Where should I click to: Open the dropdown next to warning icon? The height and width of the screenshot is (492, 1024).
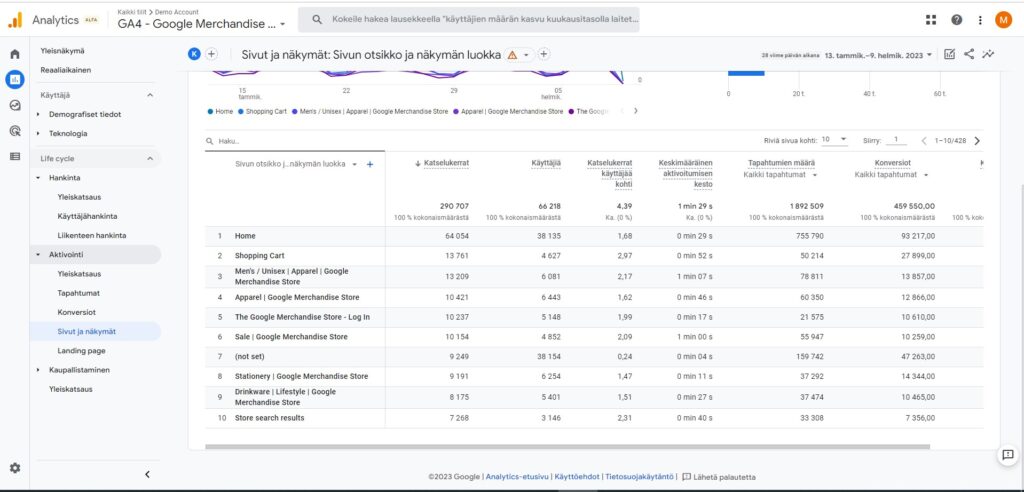point(526,55)
